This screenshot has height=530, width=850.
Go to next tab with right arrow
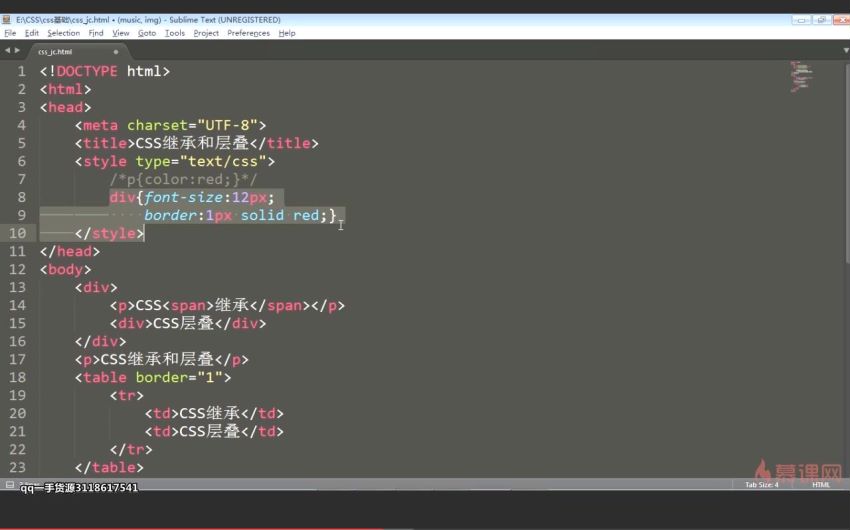pos(17,50)
